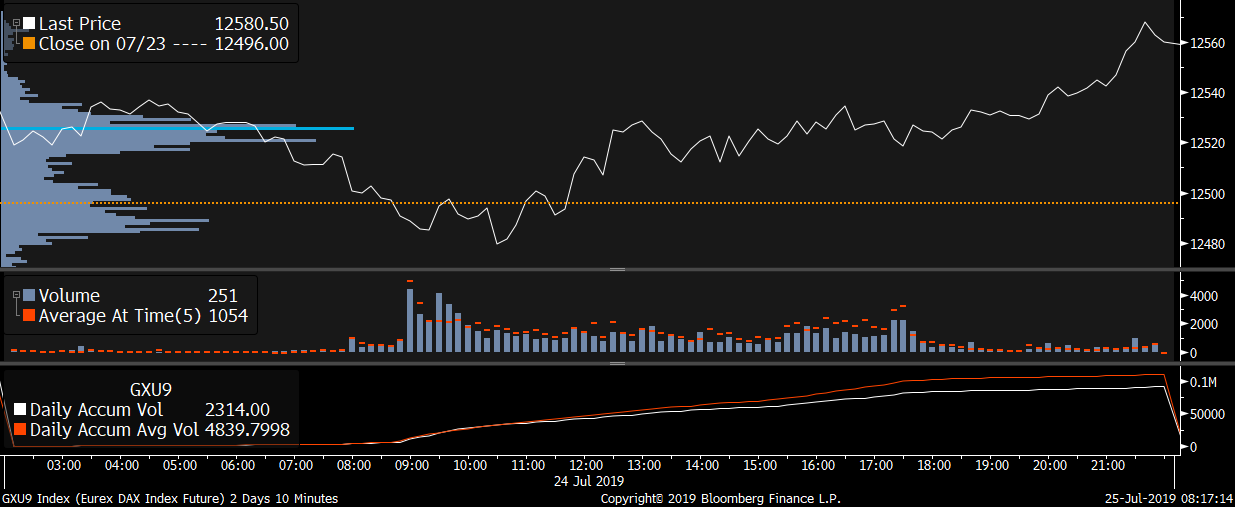Click the white Last Price color swatch
The width and height of the screenshot is (1235, 507).
[x=29, y=23]
